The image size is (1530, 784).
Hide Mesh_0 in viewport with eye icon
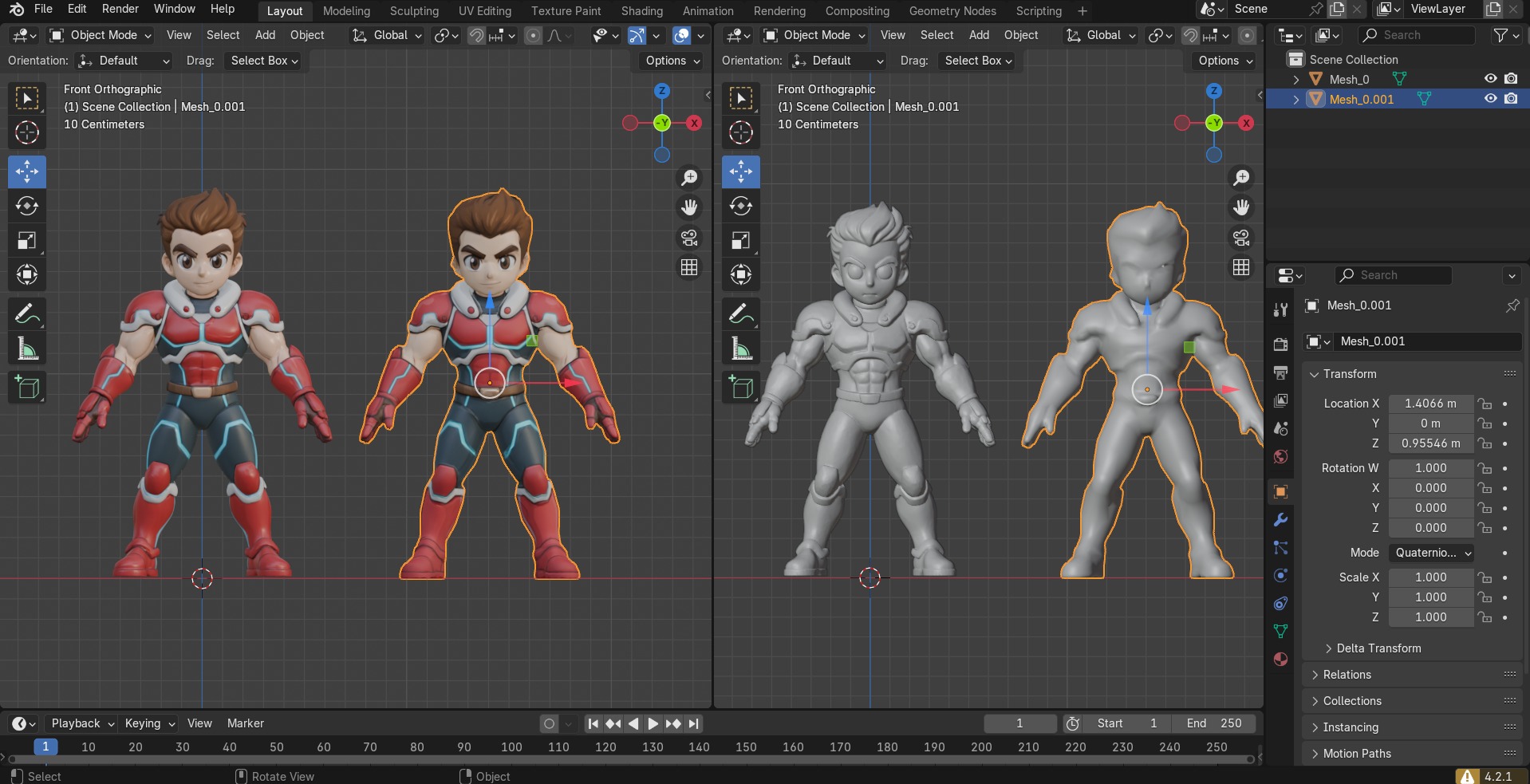[x=1490, y=78]
